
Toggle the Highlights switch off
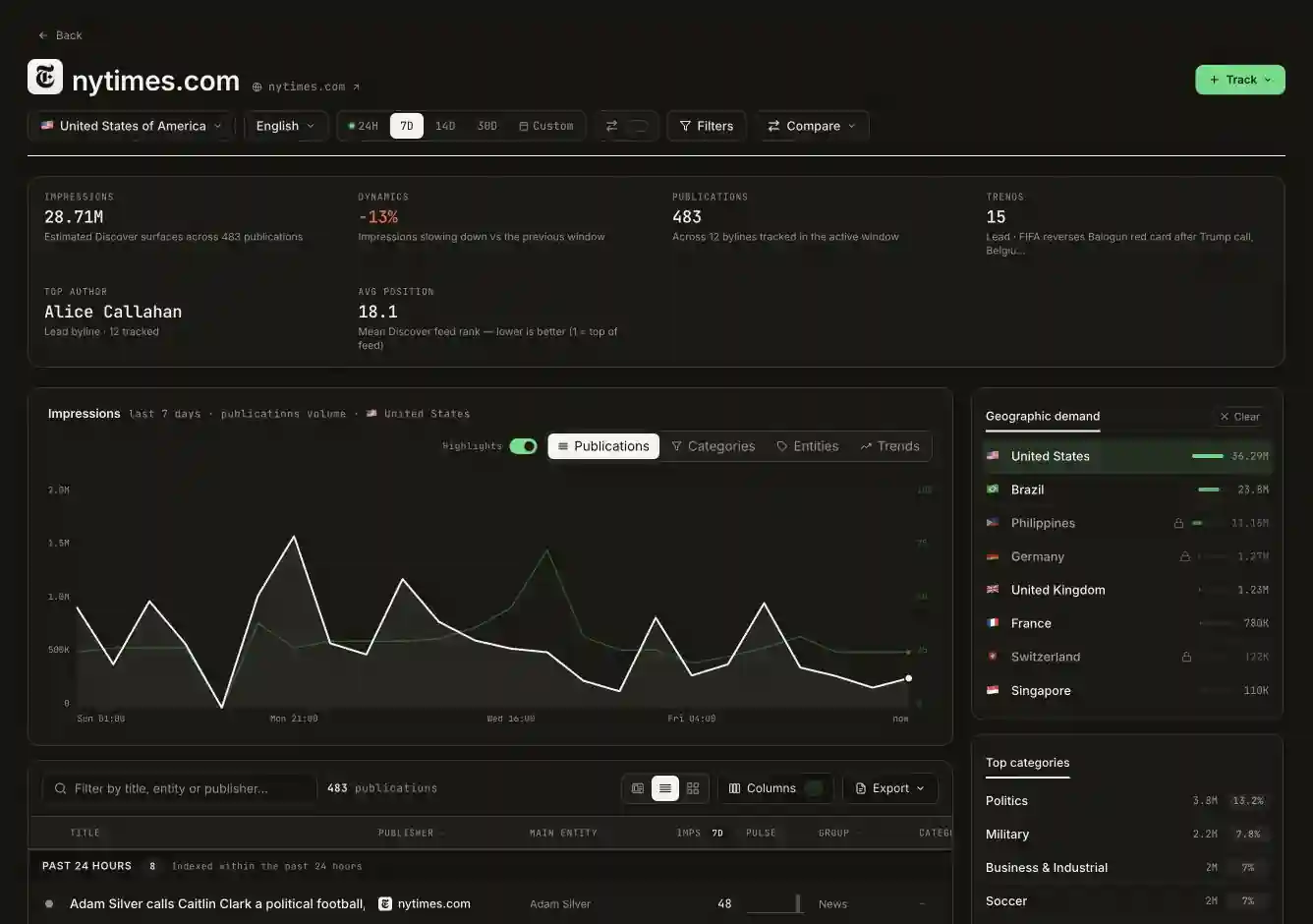click(523, 446)
